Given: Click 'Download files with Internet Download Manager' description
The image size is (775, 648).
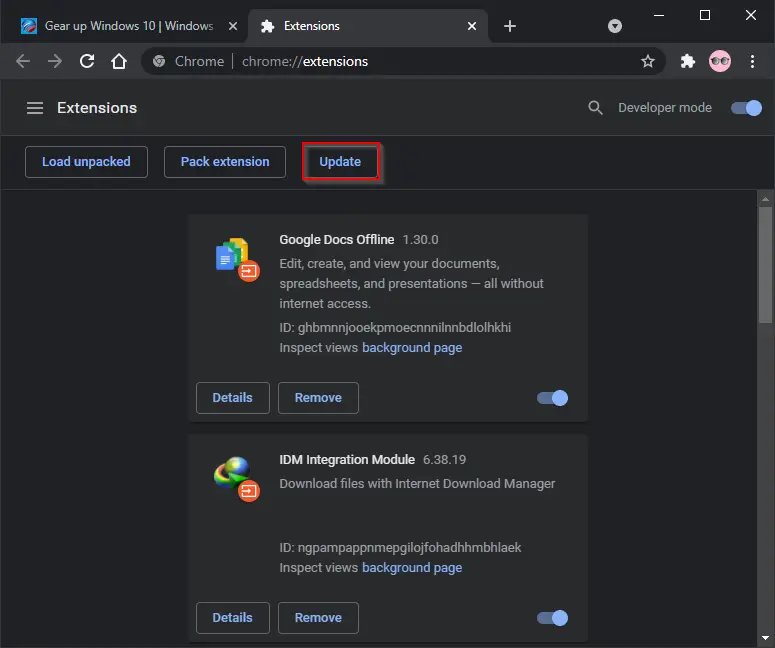Looking at the screenshot, I should [417, 483].
